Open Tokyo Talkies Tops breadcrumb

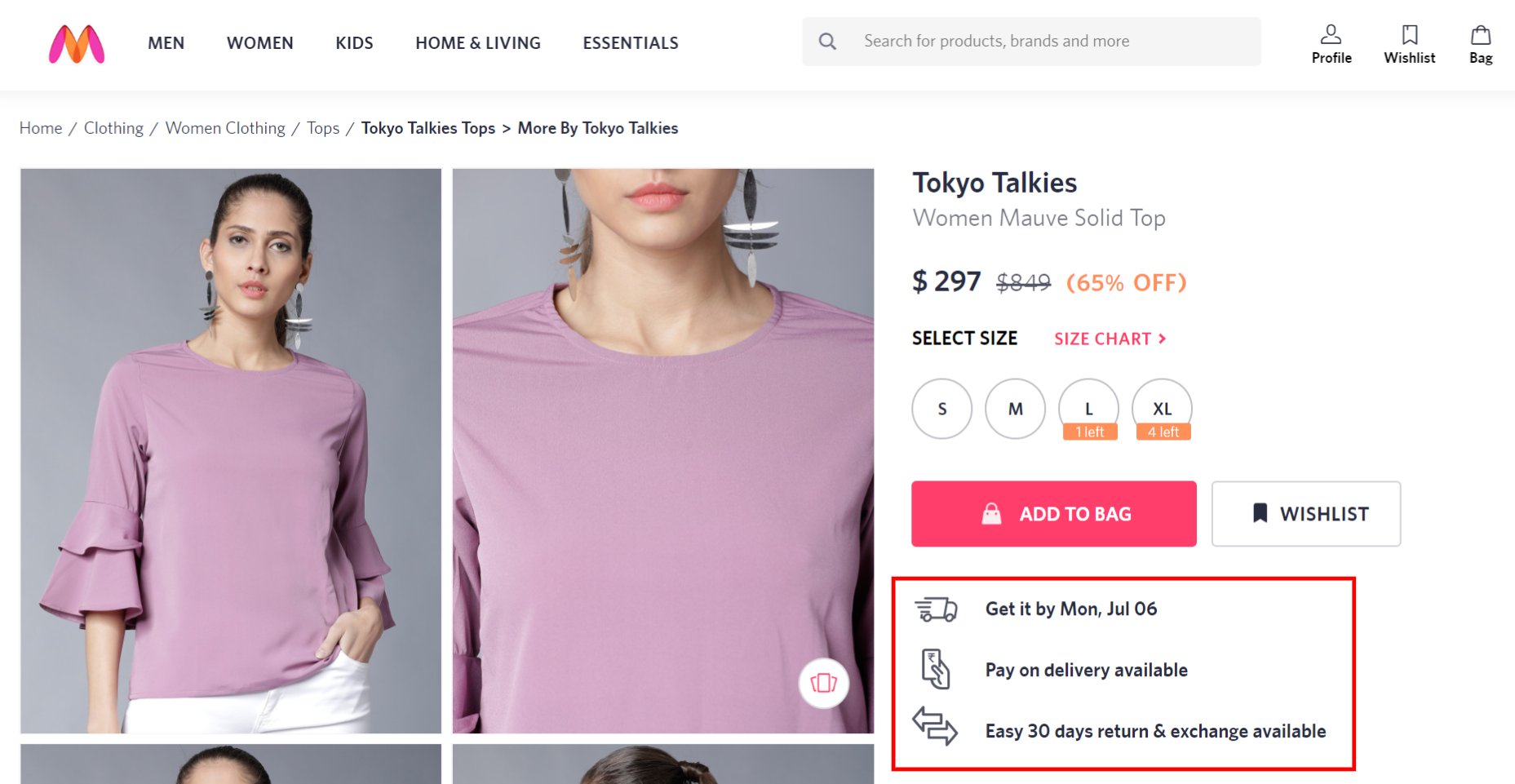pyautogui.click(x=428, y=128)
